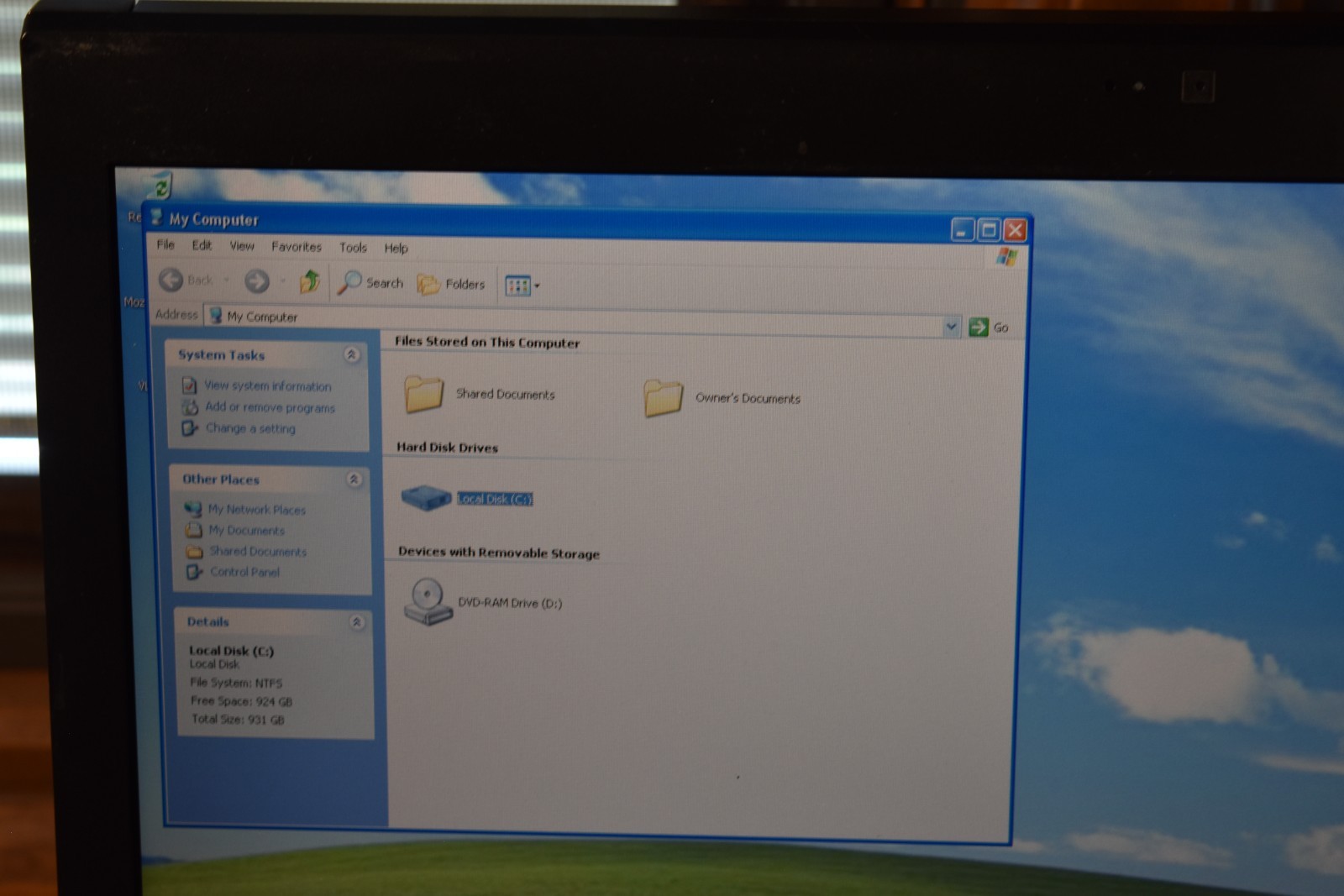Viewport: 1344px width, 896px height.
Task: Expand the Address bar dropdown
Action: pyautogui.click(x=951, y=327)
